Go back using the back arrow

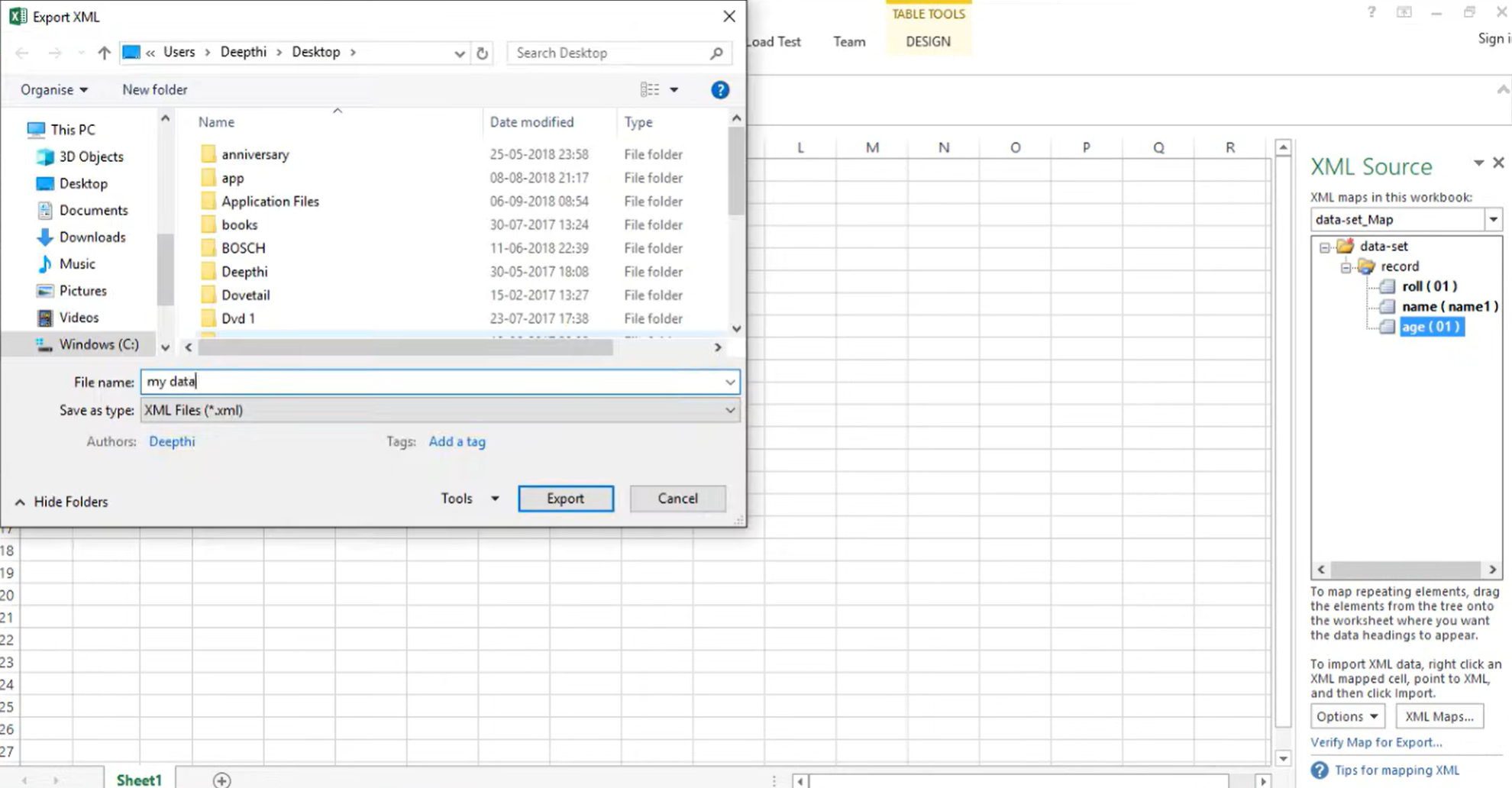pos(22,53)
